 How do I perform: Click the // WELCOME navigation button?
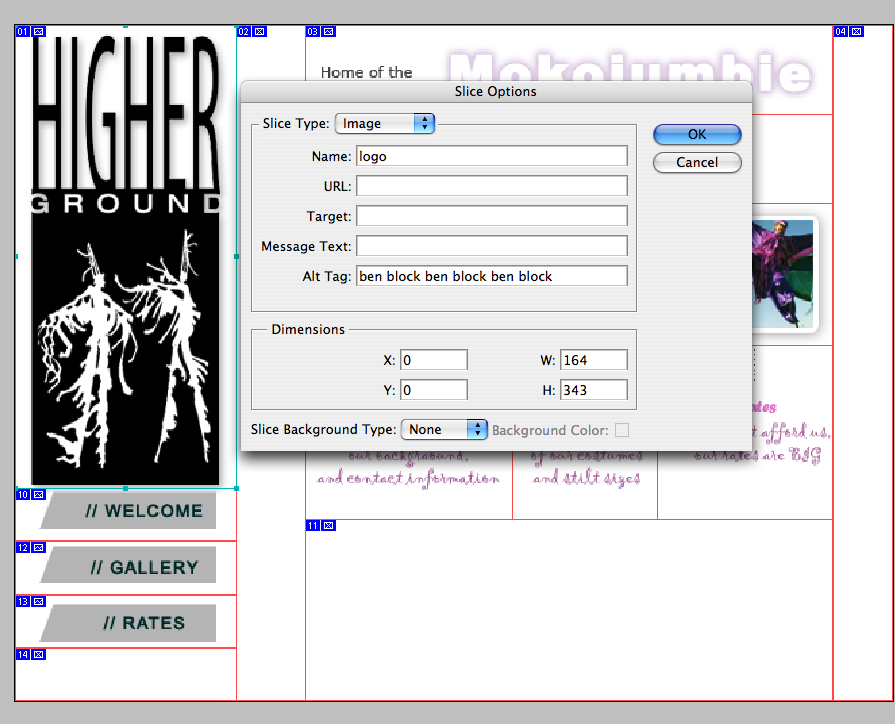point(128,510)
